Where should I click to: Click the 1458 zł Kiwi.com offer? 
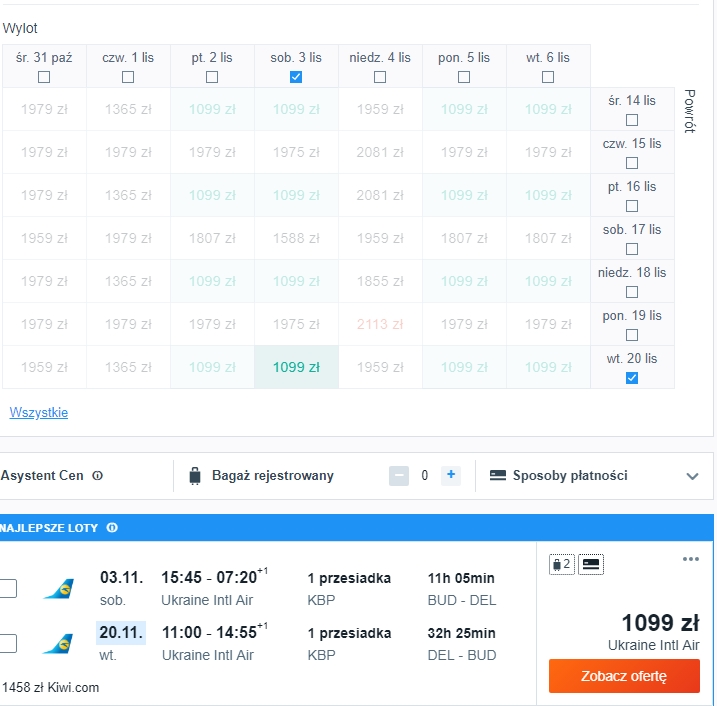click(50, 687)
